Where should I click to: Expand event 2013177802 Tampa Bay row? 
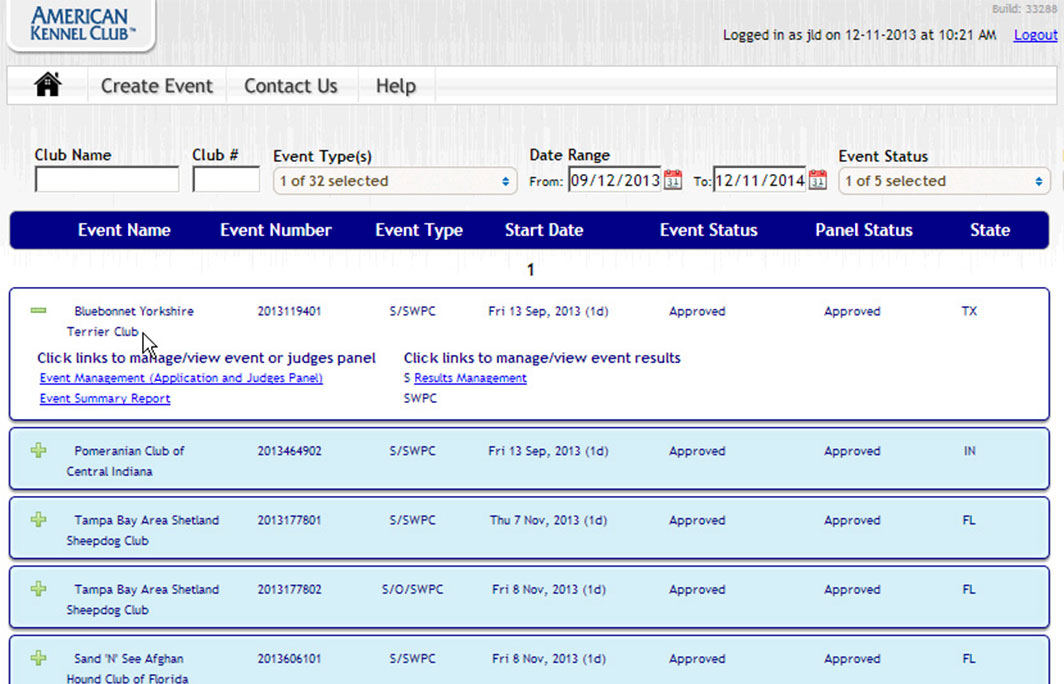coord(39,589)
